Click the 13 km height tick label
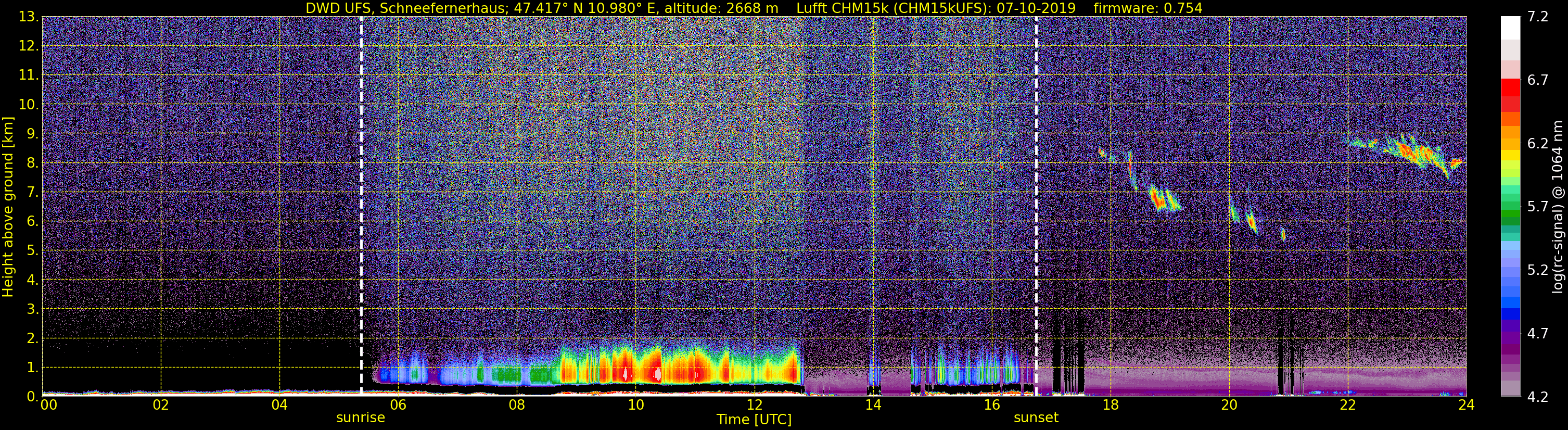This screenshot has width=1568, height=430. (x=28, y=17)
